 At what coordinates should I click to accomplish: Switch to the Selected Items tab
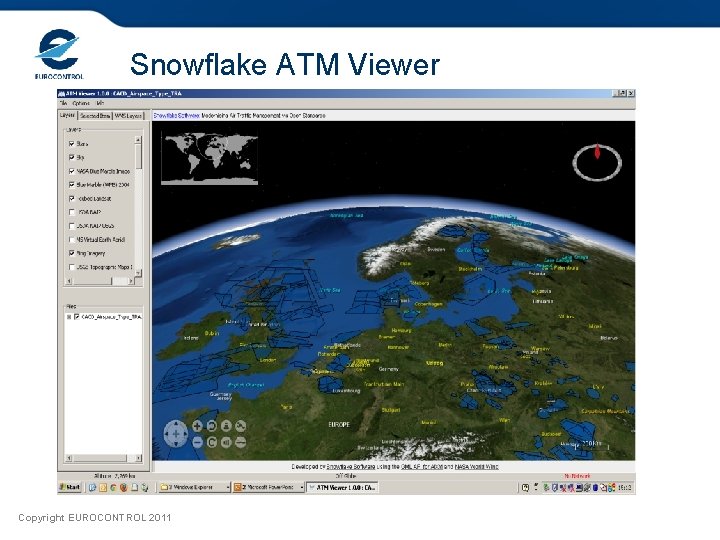95,116
